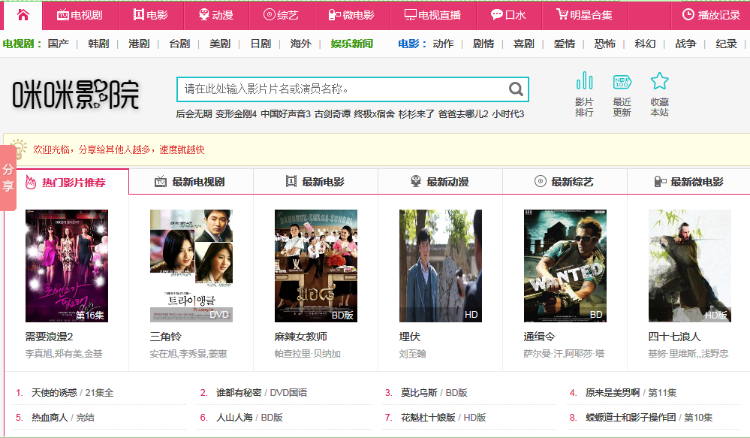
Task: Open 埋伏 poster thumbnail
Action: (441, 266)
